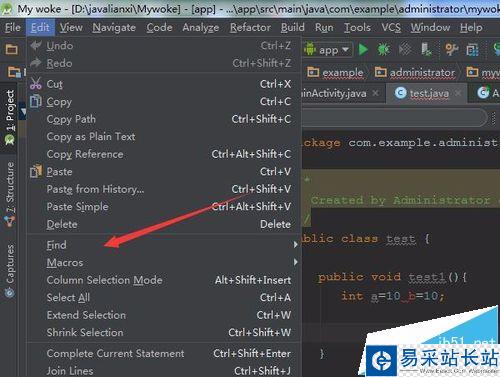Open the Window menu

pyautogui.click(x=430, y=27)
